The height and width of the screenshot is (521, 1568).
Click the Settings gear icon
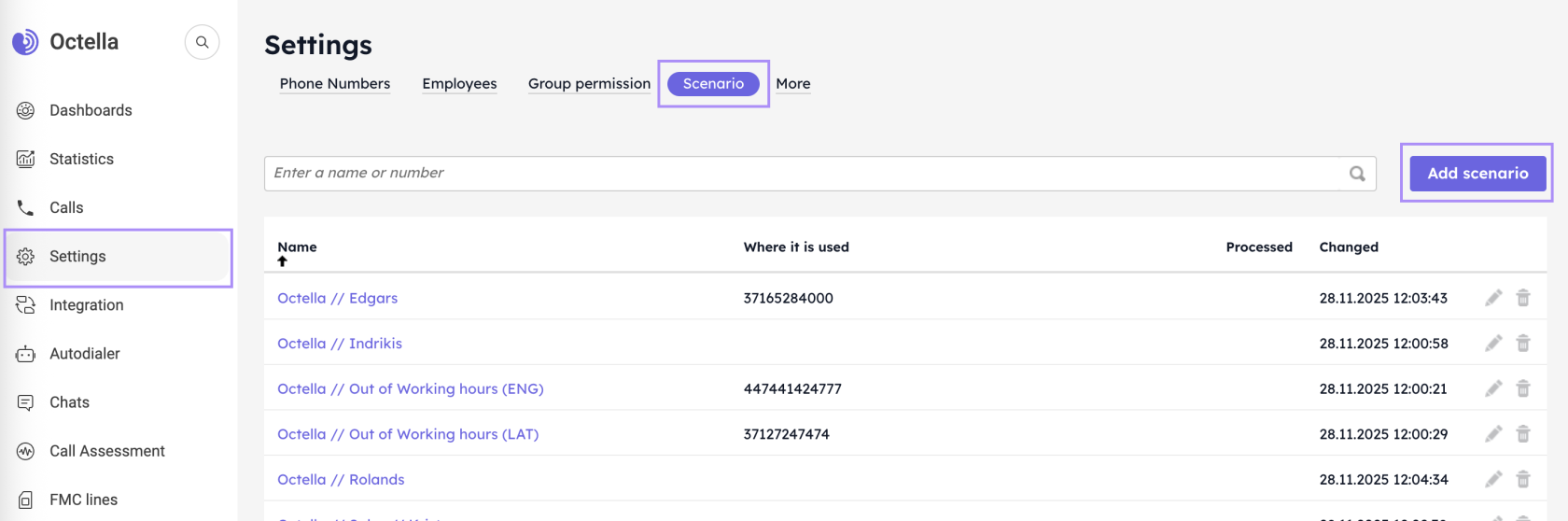tap(26, 256)
